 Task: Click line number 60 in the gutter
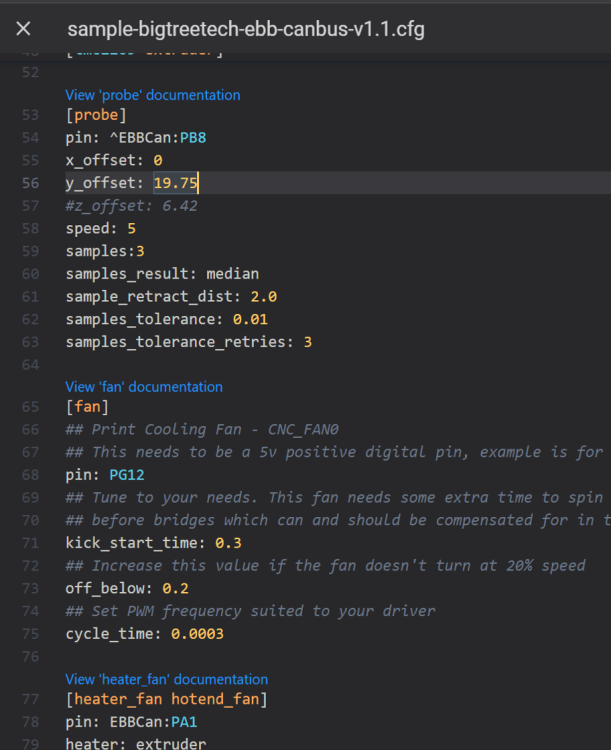pos(30,274)
